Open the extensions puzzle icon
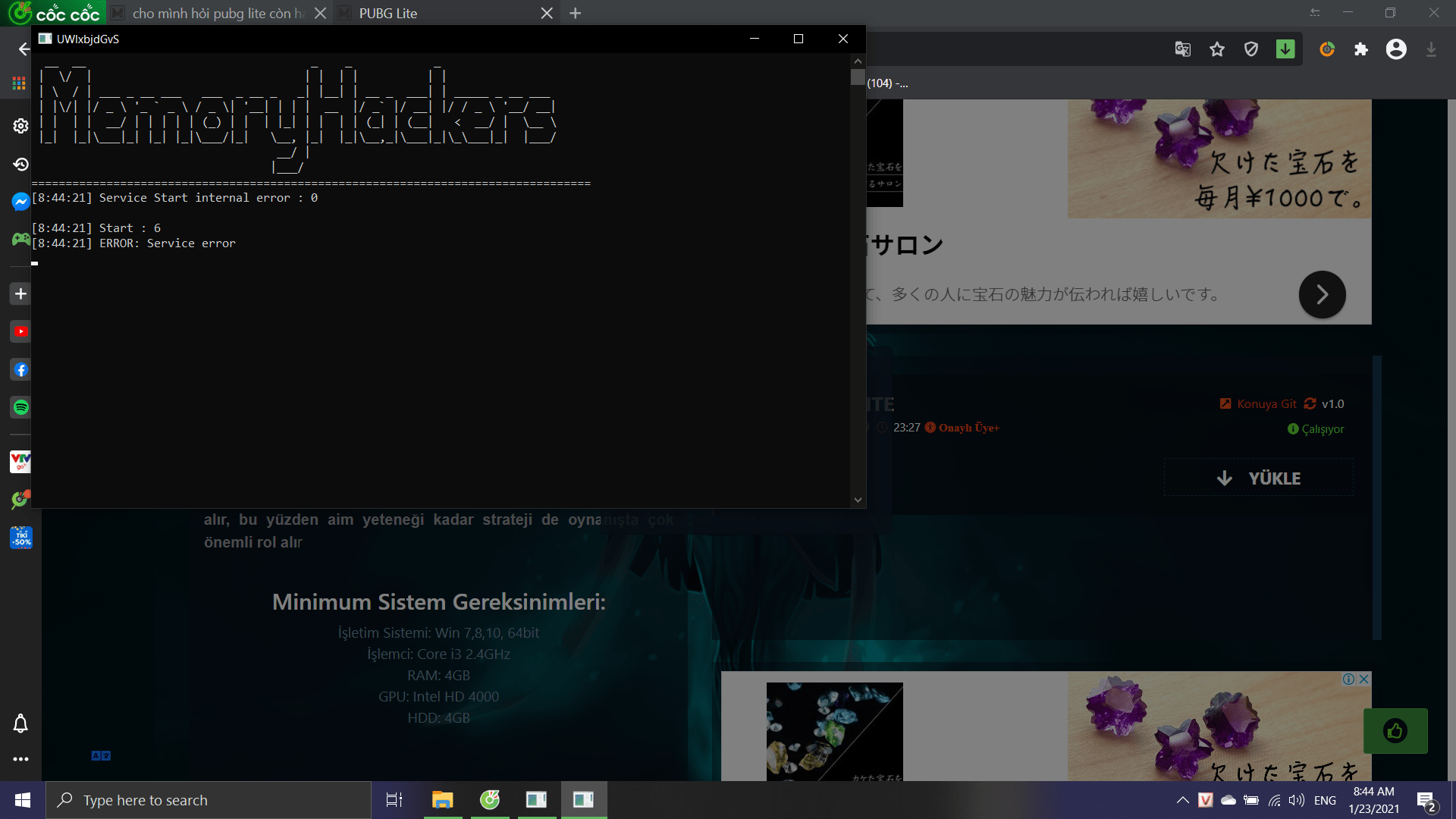The width and height of the screenshot is (1456, 819). 1361,49
